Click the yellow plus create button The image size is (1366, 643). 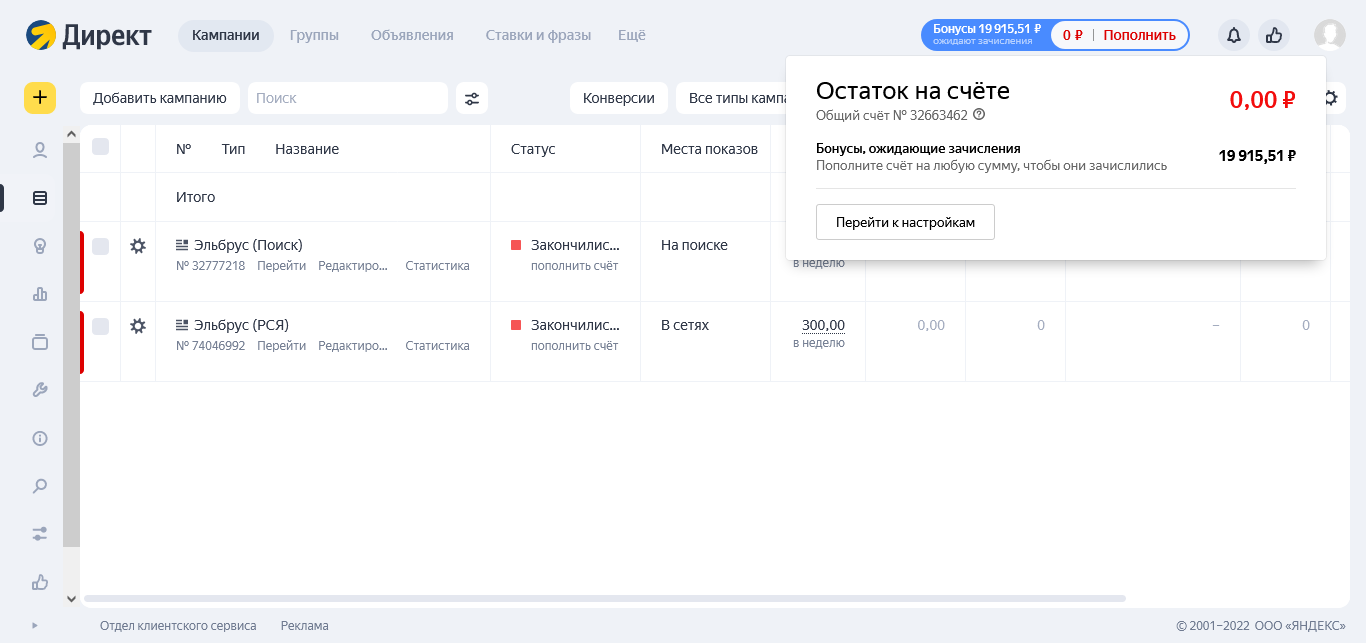40,98
